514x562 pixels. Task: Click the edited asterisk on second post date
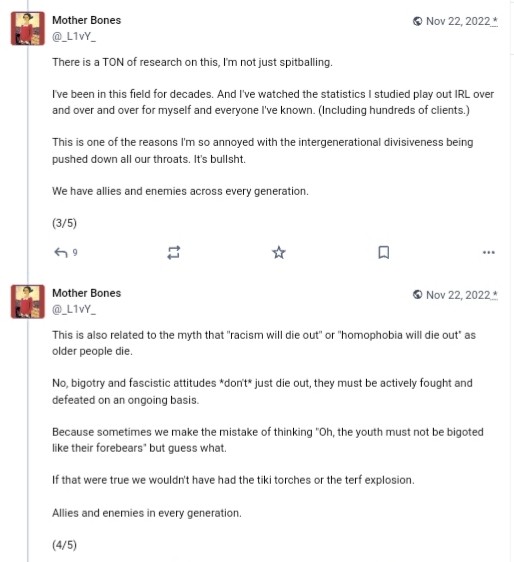pyautogui.click(x=495, y=295)
